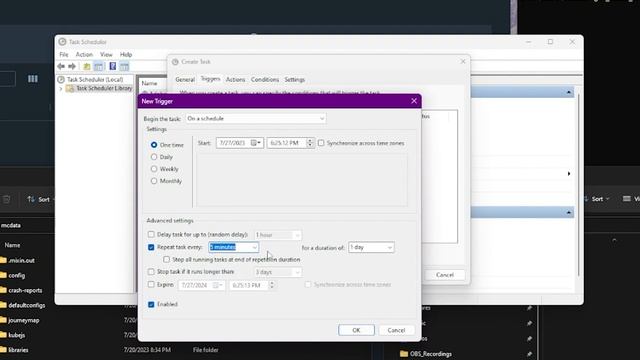Click Cancel in the Create Task dialog
This screenshot has width=640, height=360.
click(445, 275)
